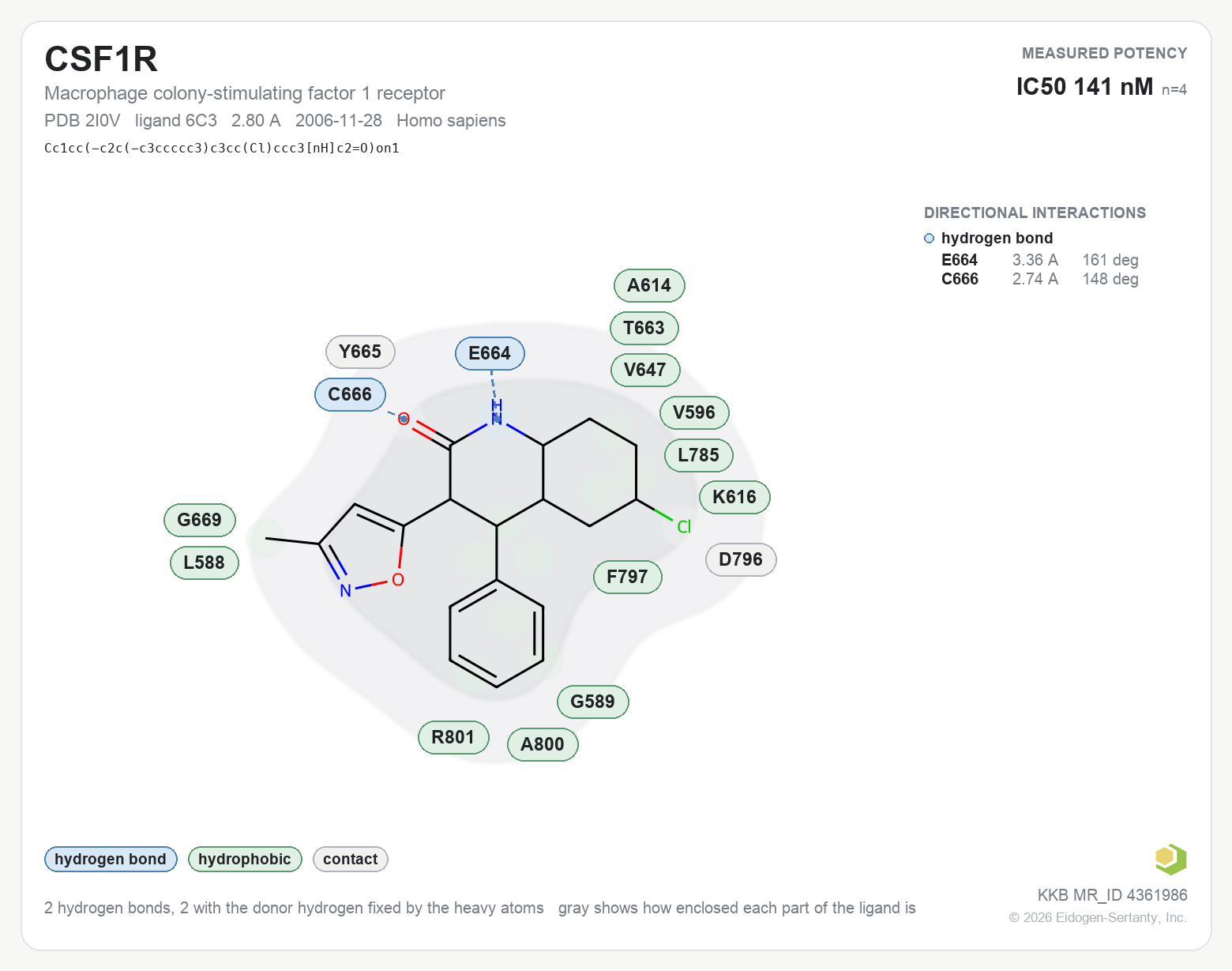This screenshot has height=971, width=1232.
Task: Pick the L785 residue bubble
Action: (699, 455)
